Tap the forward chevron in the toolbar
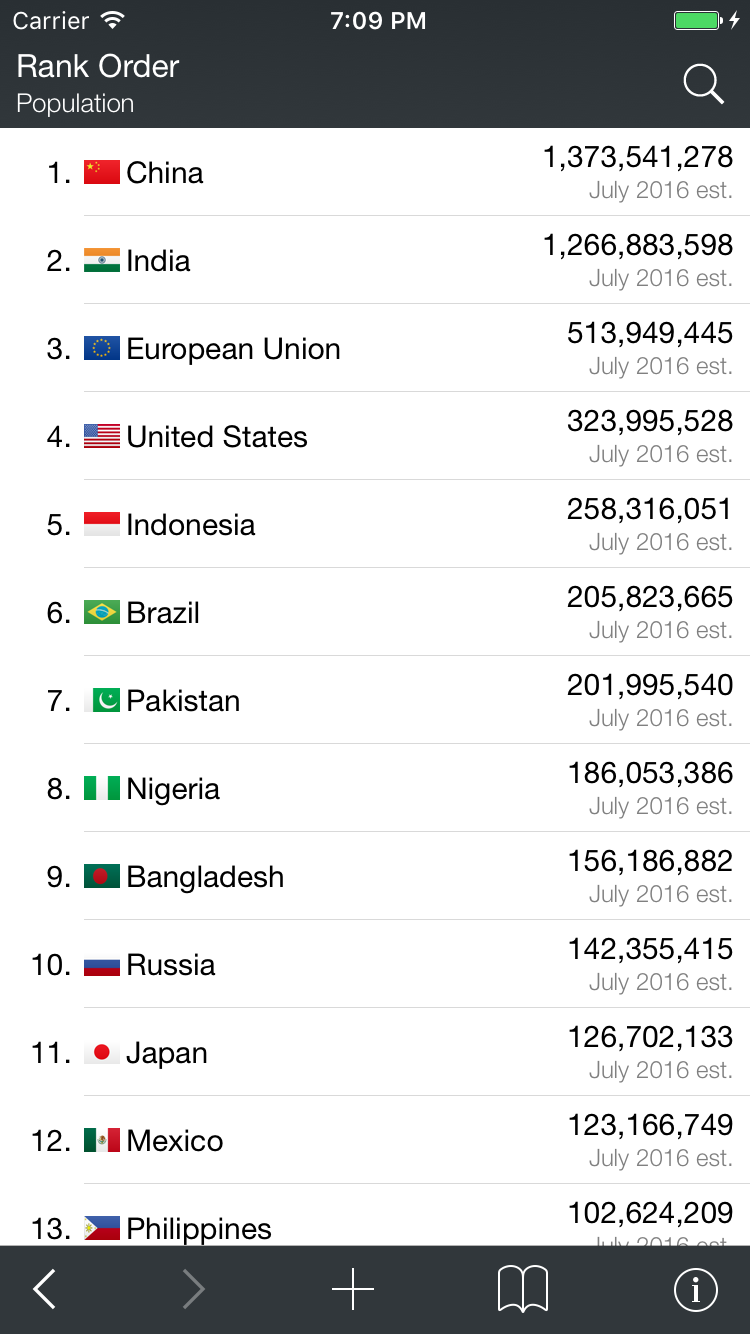The width and height of the screenshot is (750, 1334). [x=194, y=1290]
